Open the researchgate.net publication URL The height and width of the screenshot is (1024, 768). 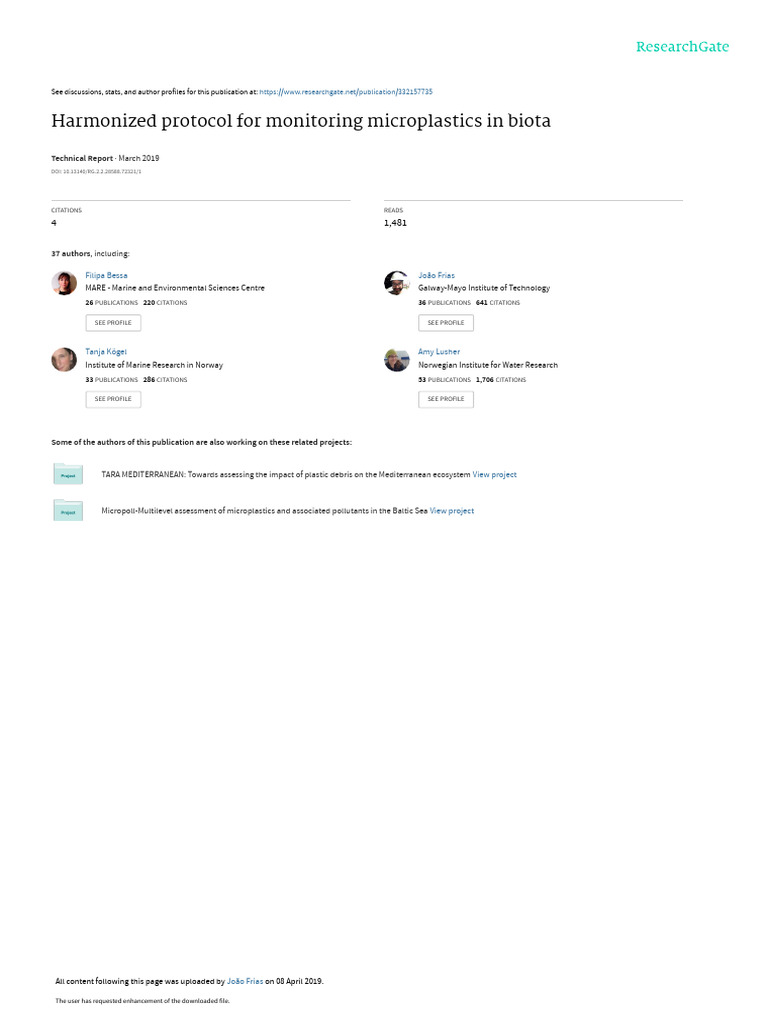tap(345, 92)
